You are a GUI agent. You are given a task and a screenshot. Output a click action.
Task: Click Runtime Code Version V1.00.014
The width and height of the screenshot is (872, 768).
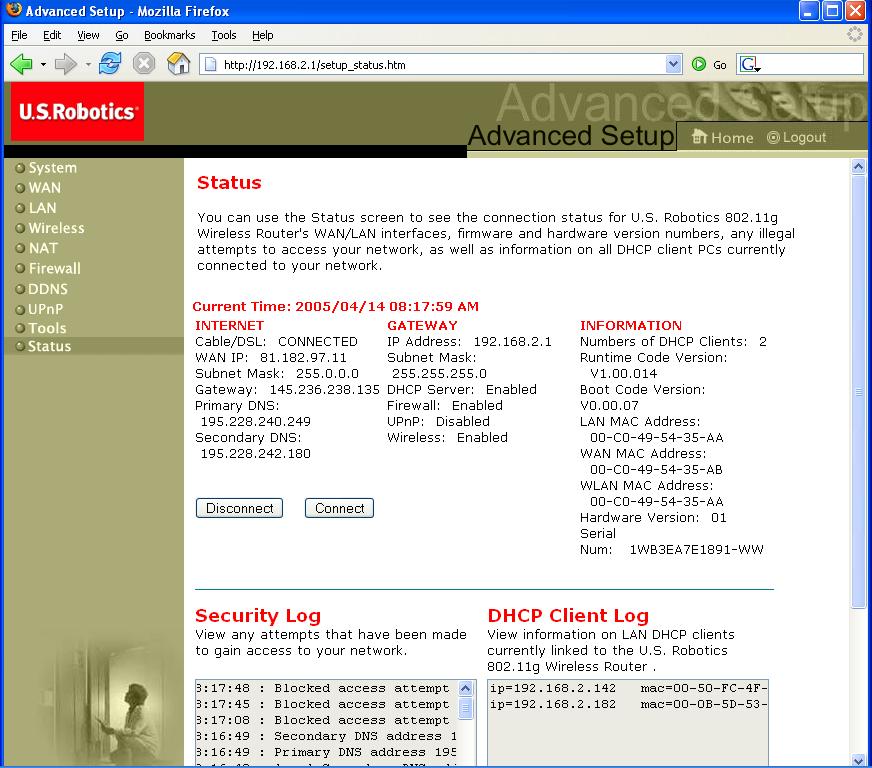(x=623, y=374)
